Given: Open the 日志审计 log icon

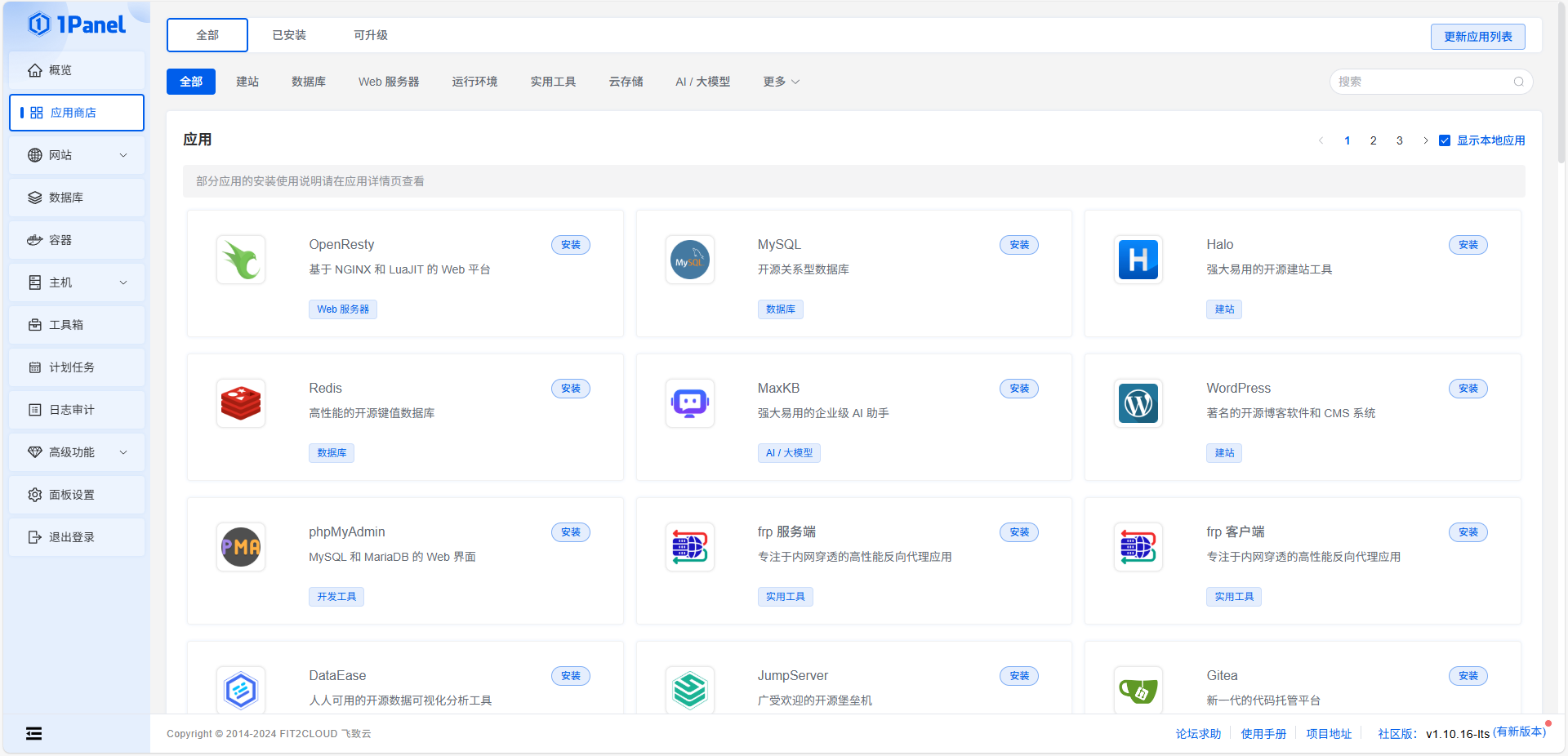Looking at the screenshot, I should (x=35, y=410).
